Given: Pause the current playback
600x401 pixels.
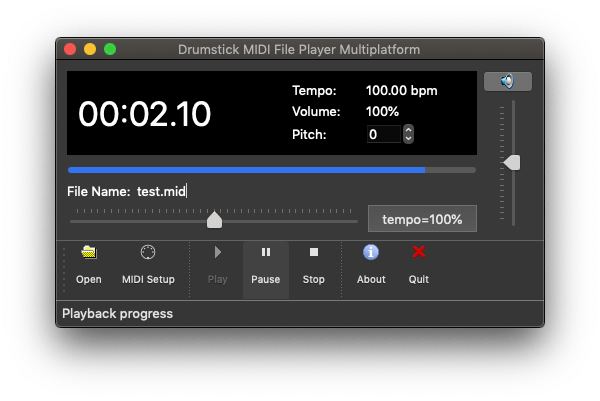Looking at the screenshot, I should click(x=265, y=266).
